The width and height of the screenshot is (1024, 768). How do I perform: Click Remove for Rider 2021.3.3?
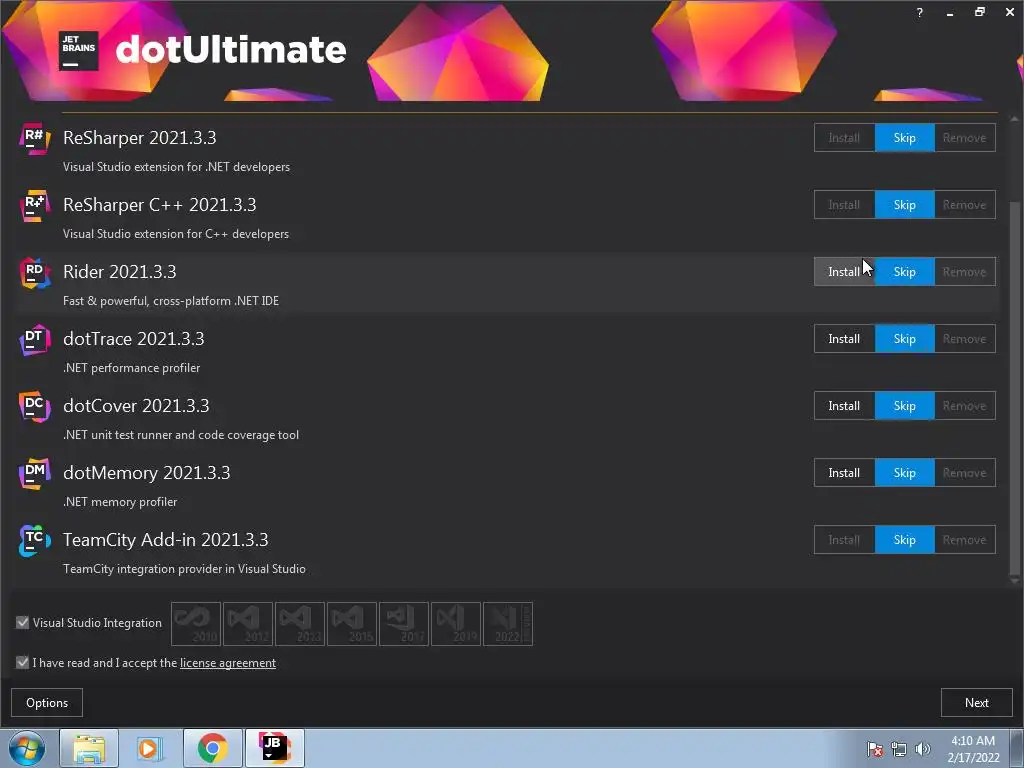[965, 272]
